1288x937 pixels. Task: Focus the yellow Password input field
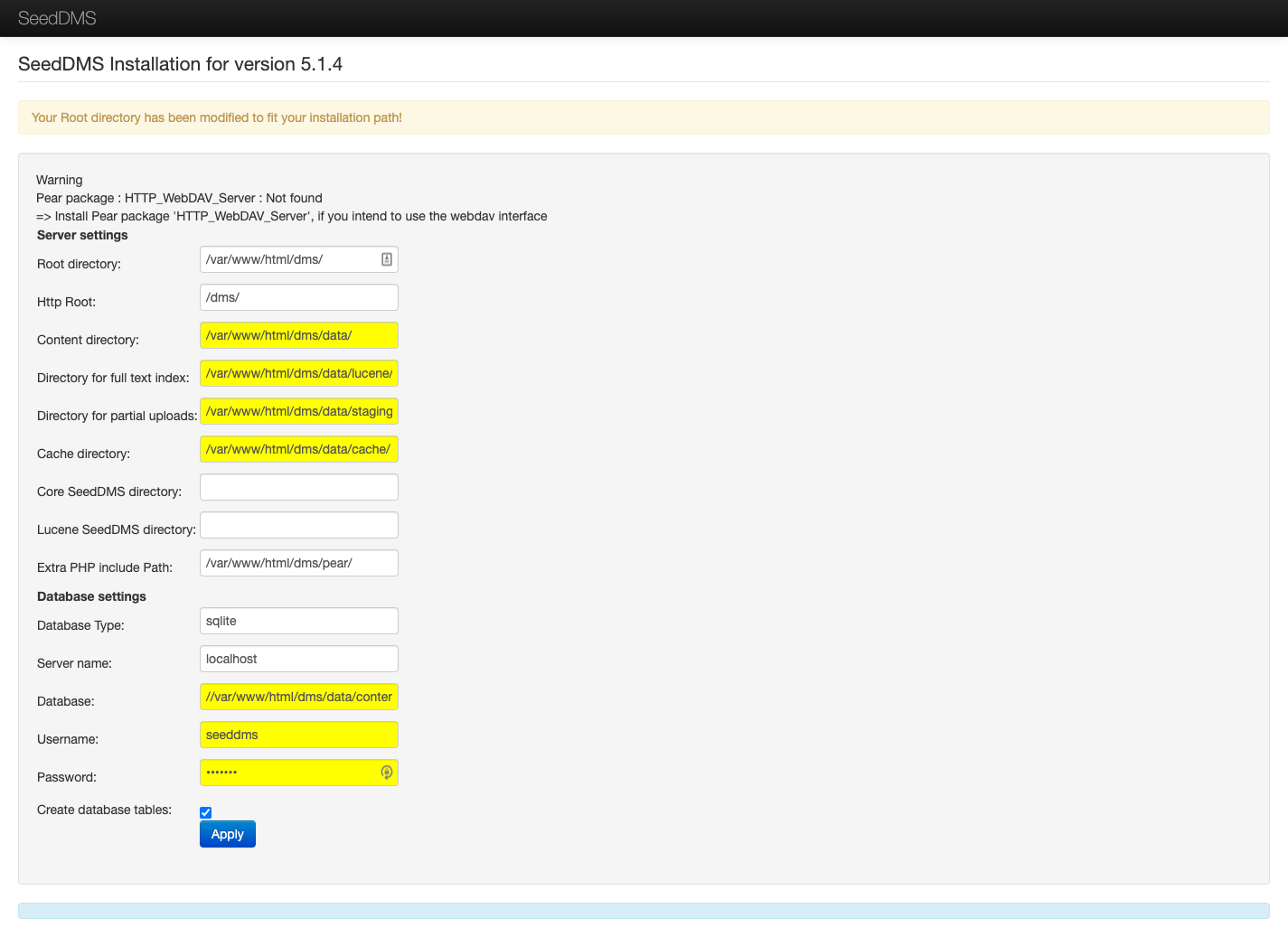point(289,773)
